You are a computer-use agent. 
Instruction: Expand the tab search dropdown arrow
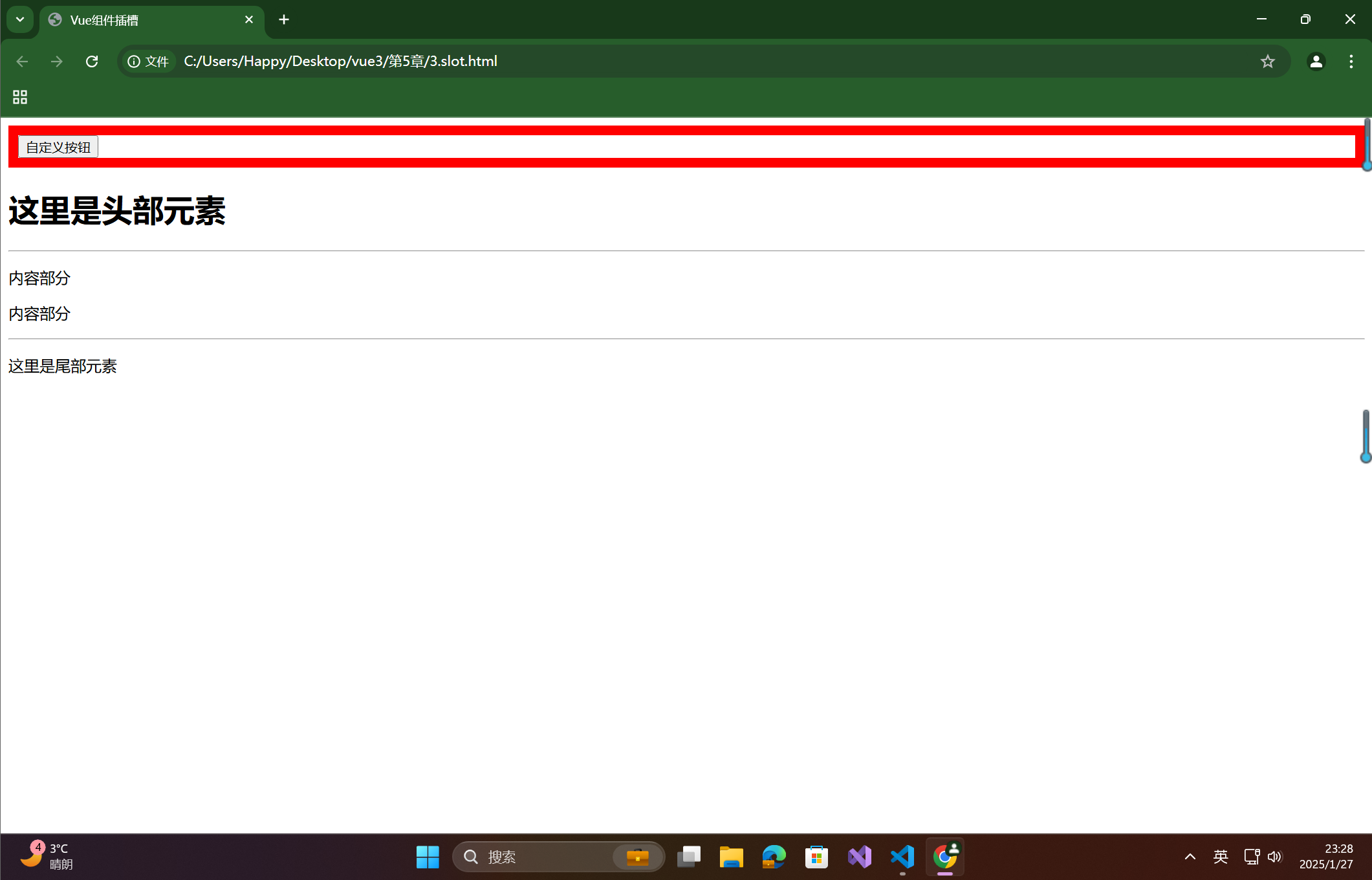[x=20, y=19]
